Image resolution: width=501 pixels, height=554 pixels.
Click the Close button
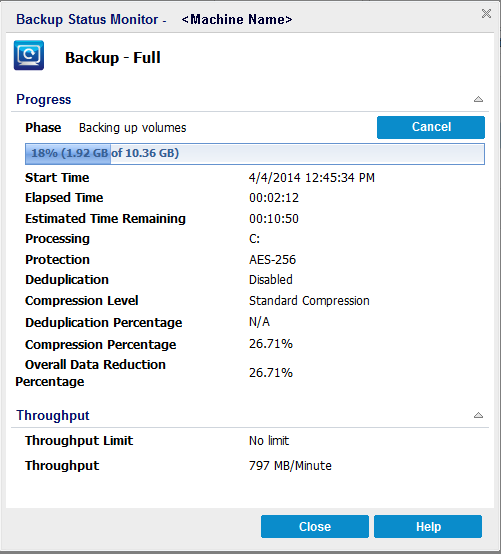tap(315, 526)
